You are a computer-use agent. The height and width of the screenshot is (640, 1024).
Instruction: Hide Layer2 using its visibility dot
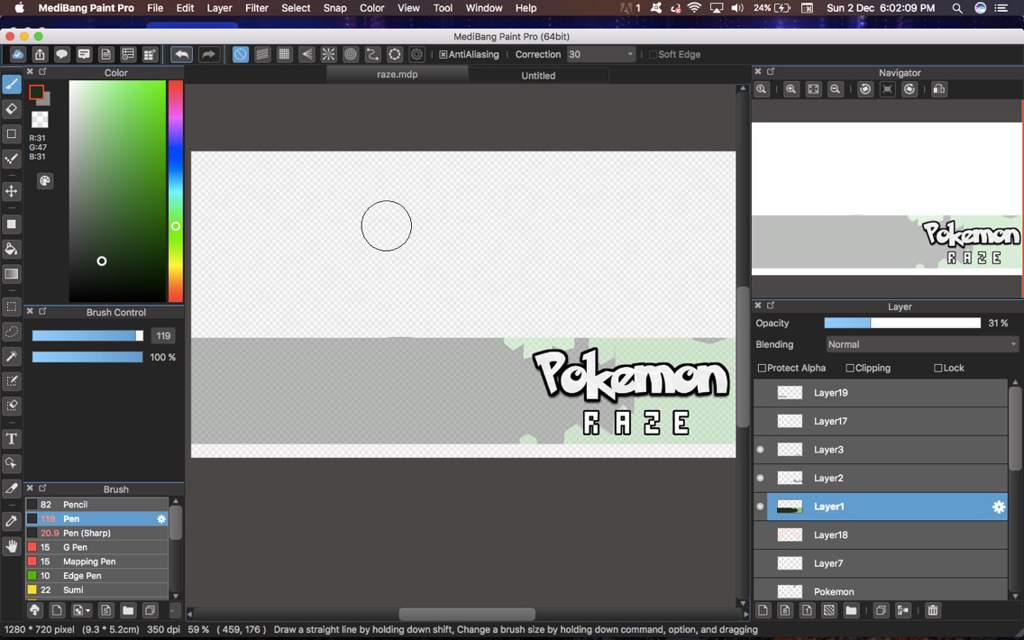click(760, 478)
